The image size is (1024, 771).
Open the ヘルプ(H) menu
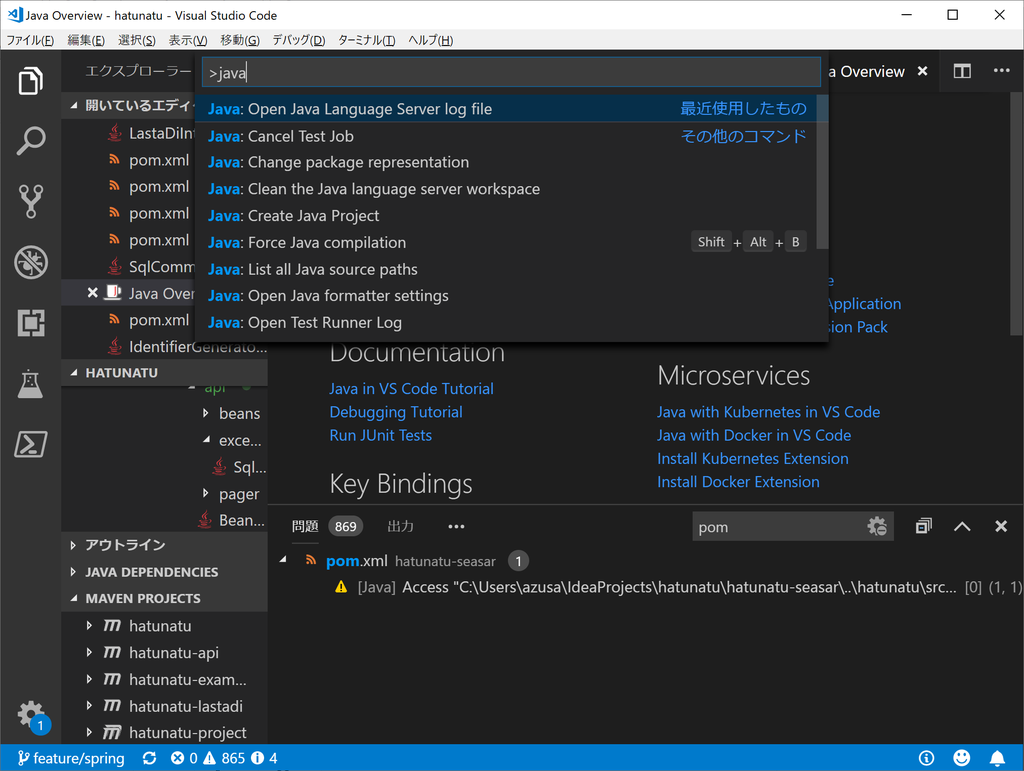pos(430,40)
